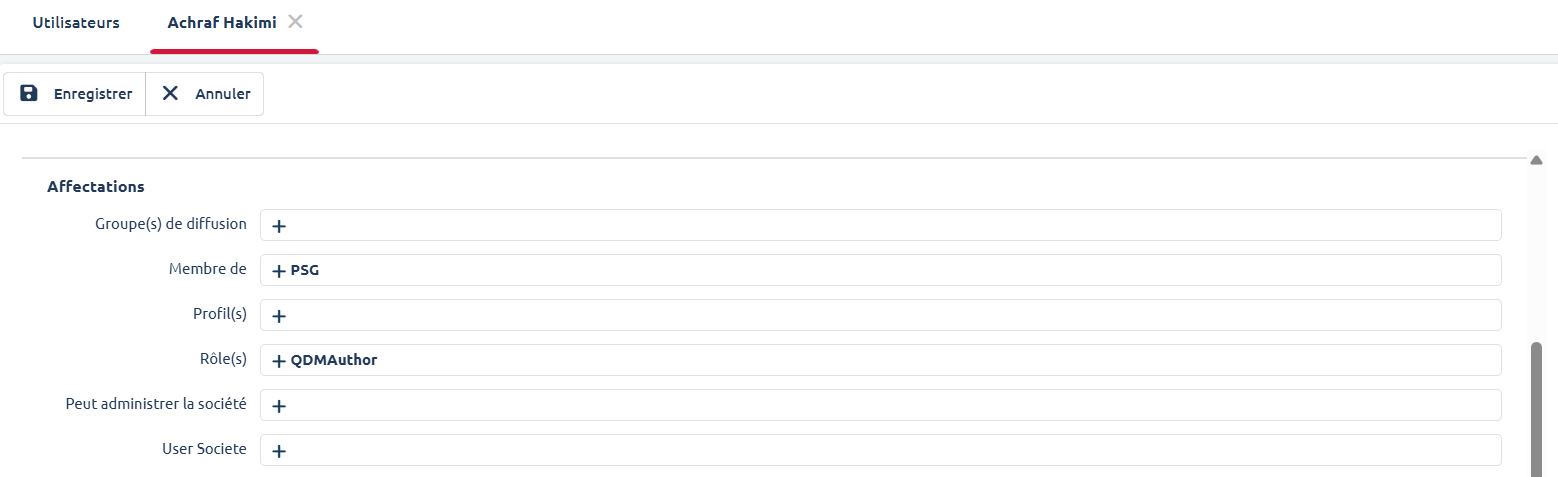Click inside the User Societe field
The width and height of the screenshot is (1558, 477).
point(880,451)
